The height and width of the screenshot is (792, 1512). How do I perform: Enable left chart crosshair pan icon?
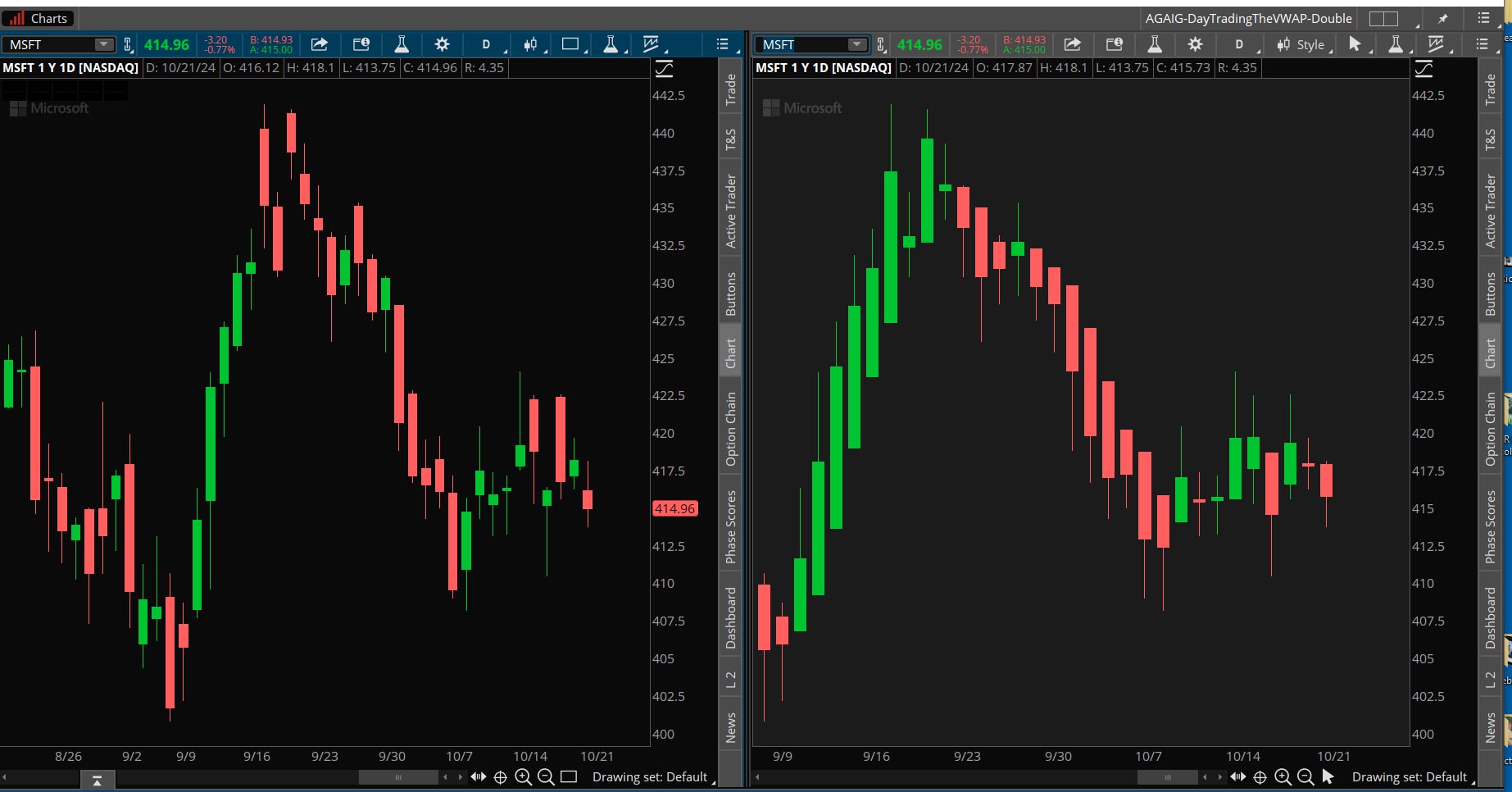tap(501, 777)
